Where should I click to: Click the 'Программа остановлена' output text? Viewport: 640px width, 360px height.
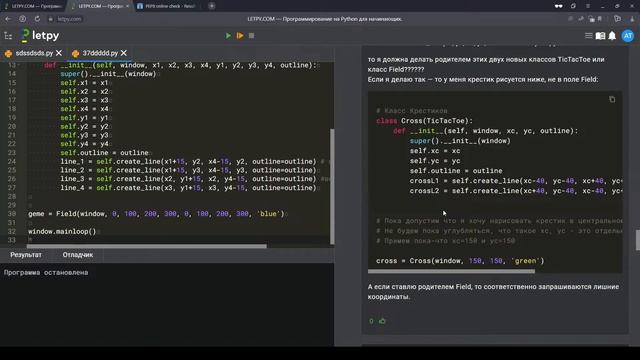click(46, 272)
